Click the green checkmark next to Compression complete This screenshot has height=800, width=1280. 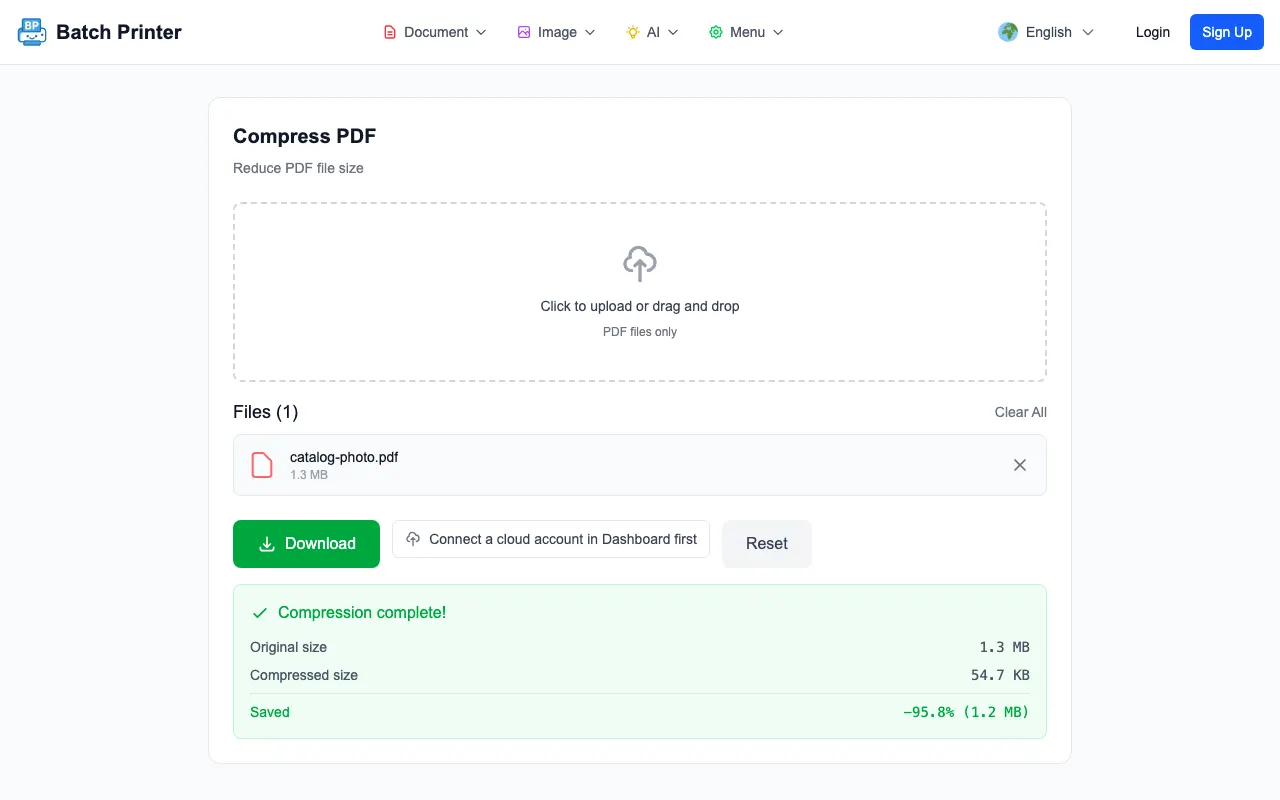260,613
